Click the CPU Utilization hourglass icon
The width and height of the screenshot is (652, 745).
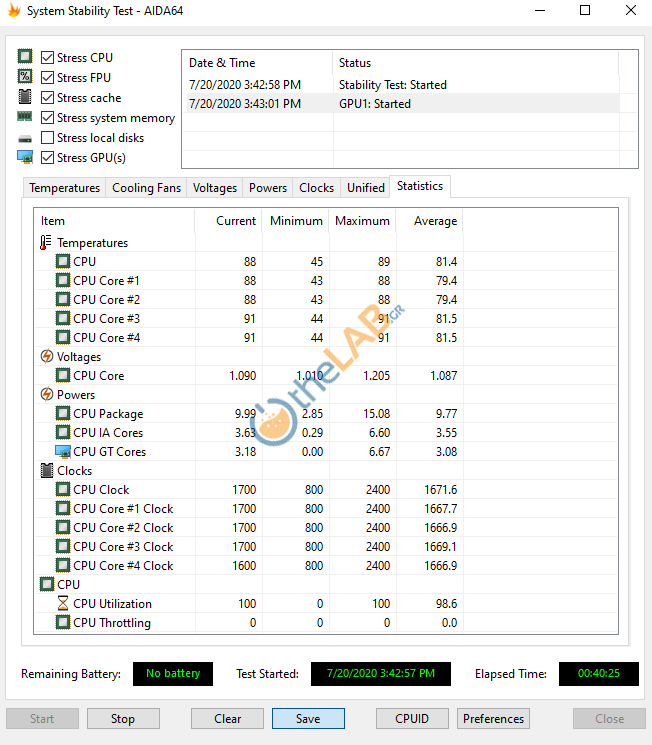(63, 603)
